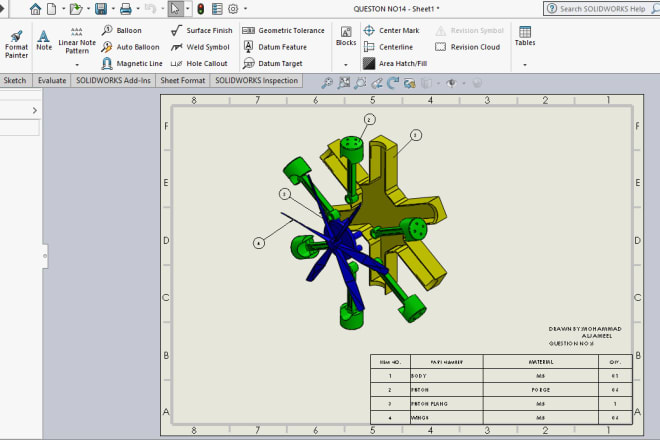Expand the Options gear dropdown arrow
The width and height of the screenshot is (660, 440).
click(245, 9)
